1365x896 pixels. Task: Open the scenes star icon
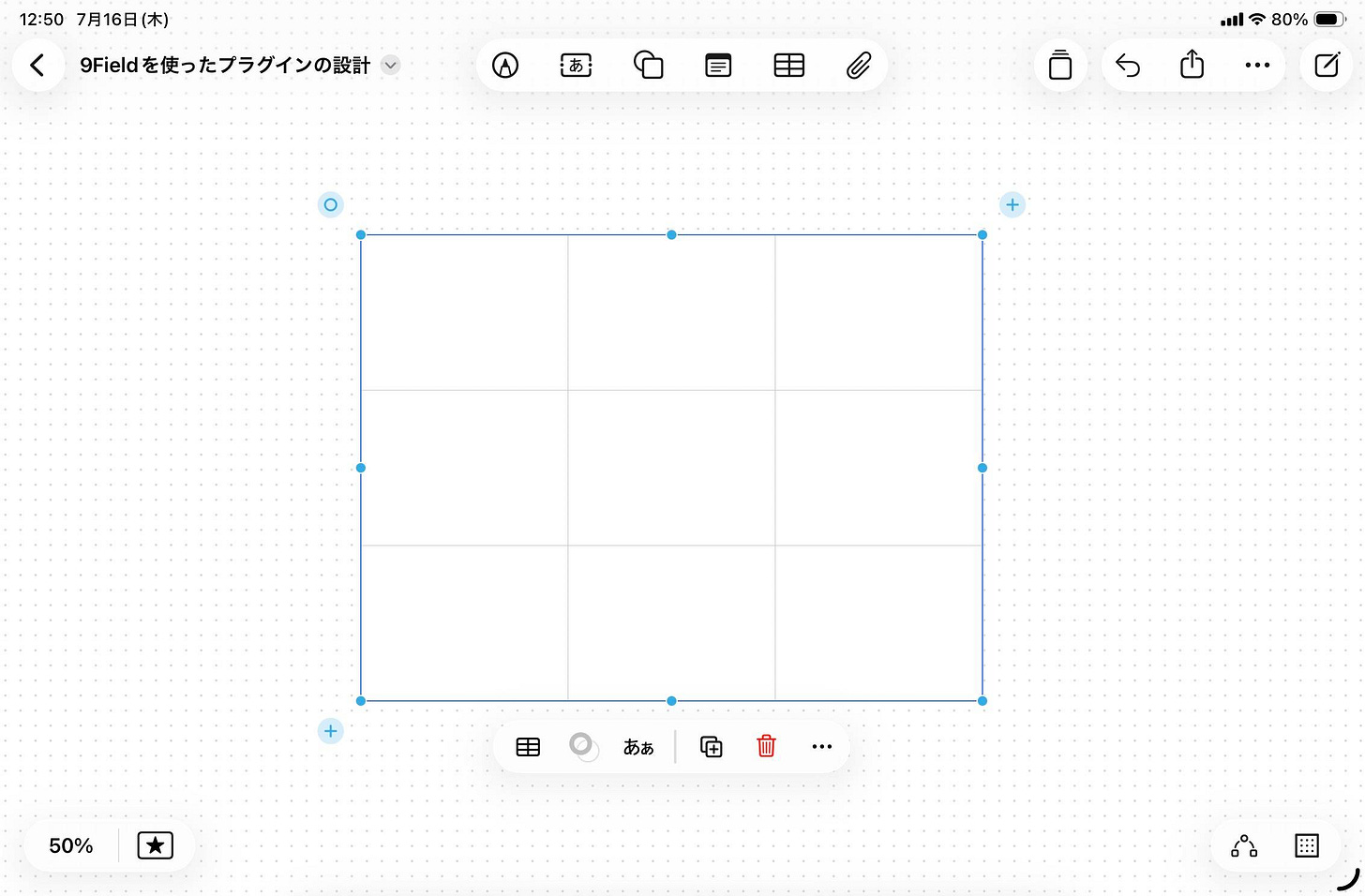click(x=156, y=845)
